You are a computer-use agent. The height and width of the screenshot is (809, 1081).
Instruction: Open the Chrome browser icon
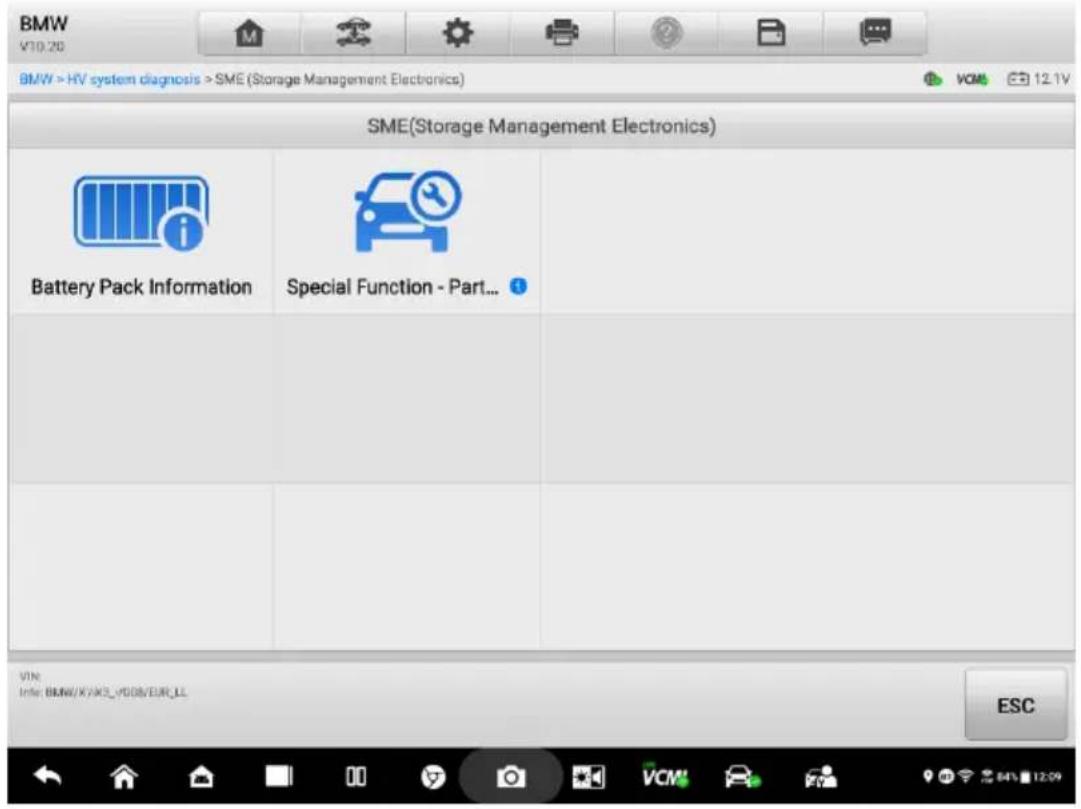(x=433, y=777)
